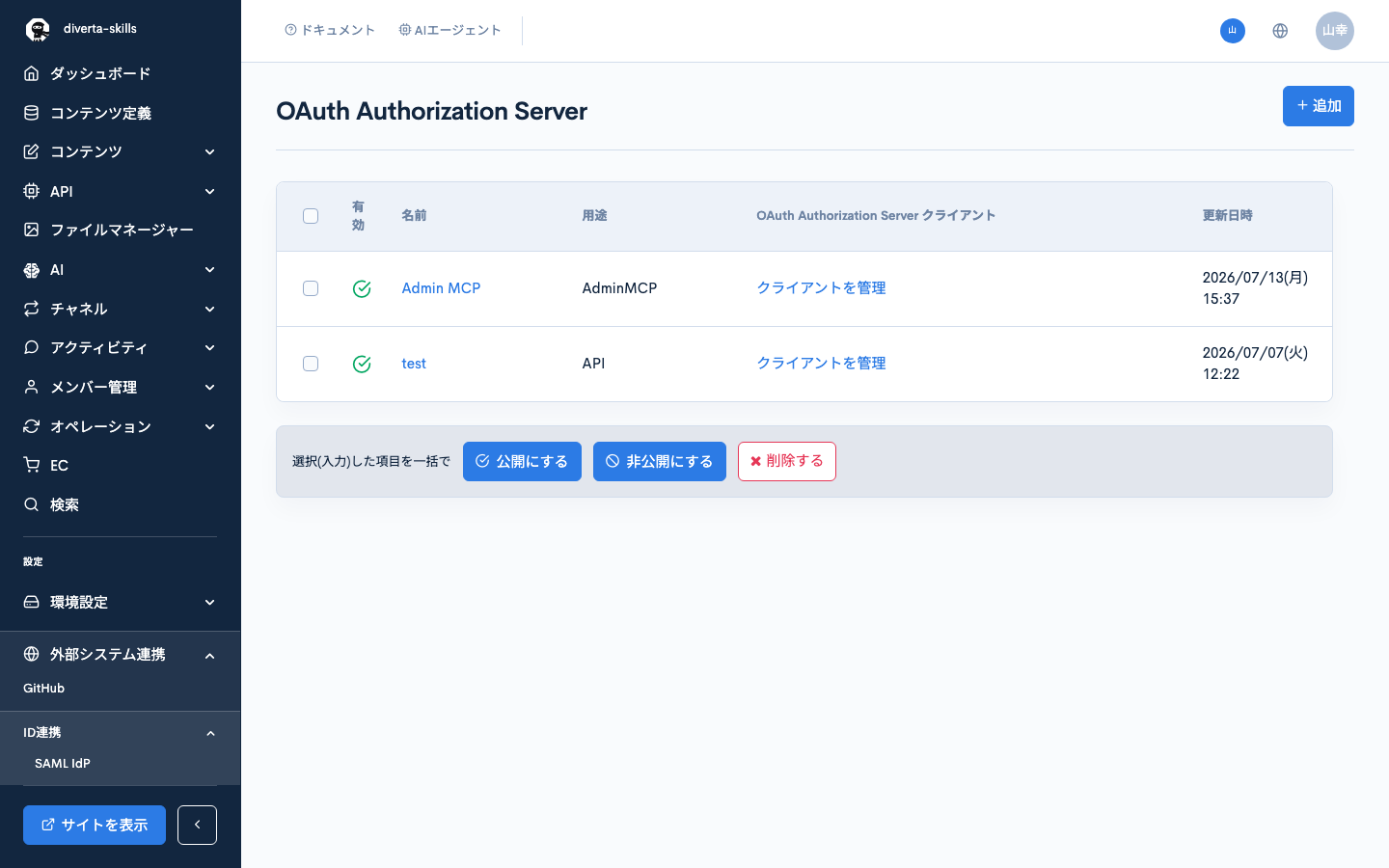Click the EC shopping cart icon

coord(32,465)
